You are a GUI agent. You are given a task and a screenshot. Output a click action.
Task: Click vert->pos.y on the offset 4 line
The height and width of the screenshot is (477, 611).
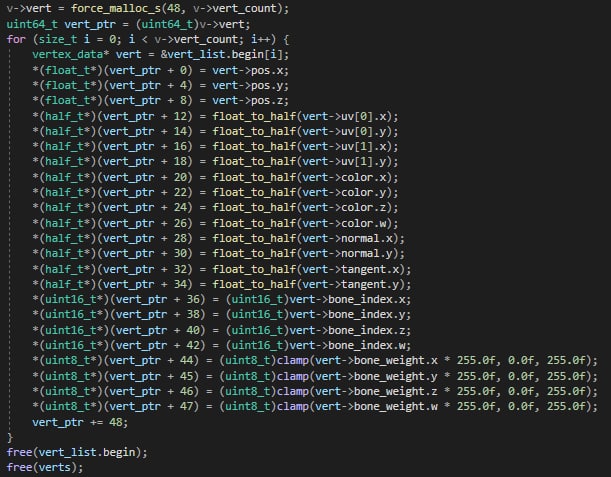pos(247,85)
